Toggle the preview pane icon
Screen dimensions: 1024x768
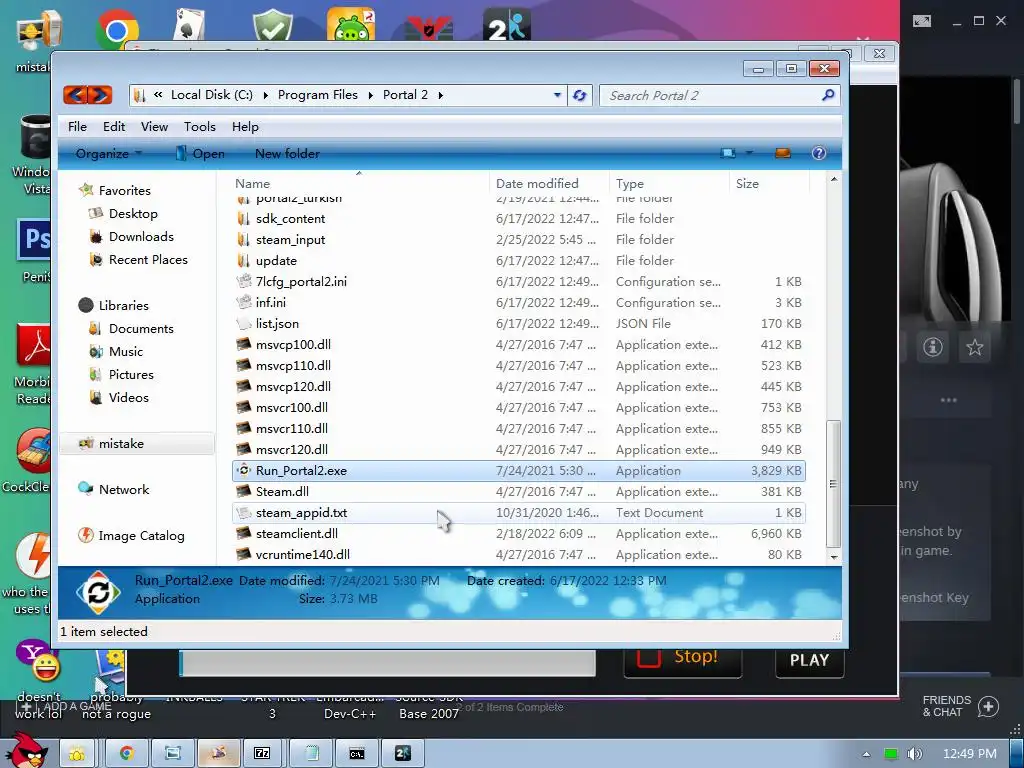pyautogui.click(x=782, y=153)
